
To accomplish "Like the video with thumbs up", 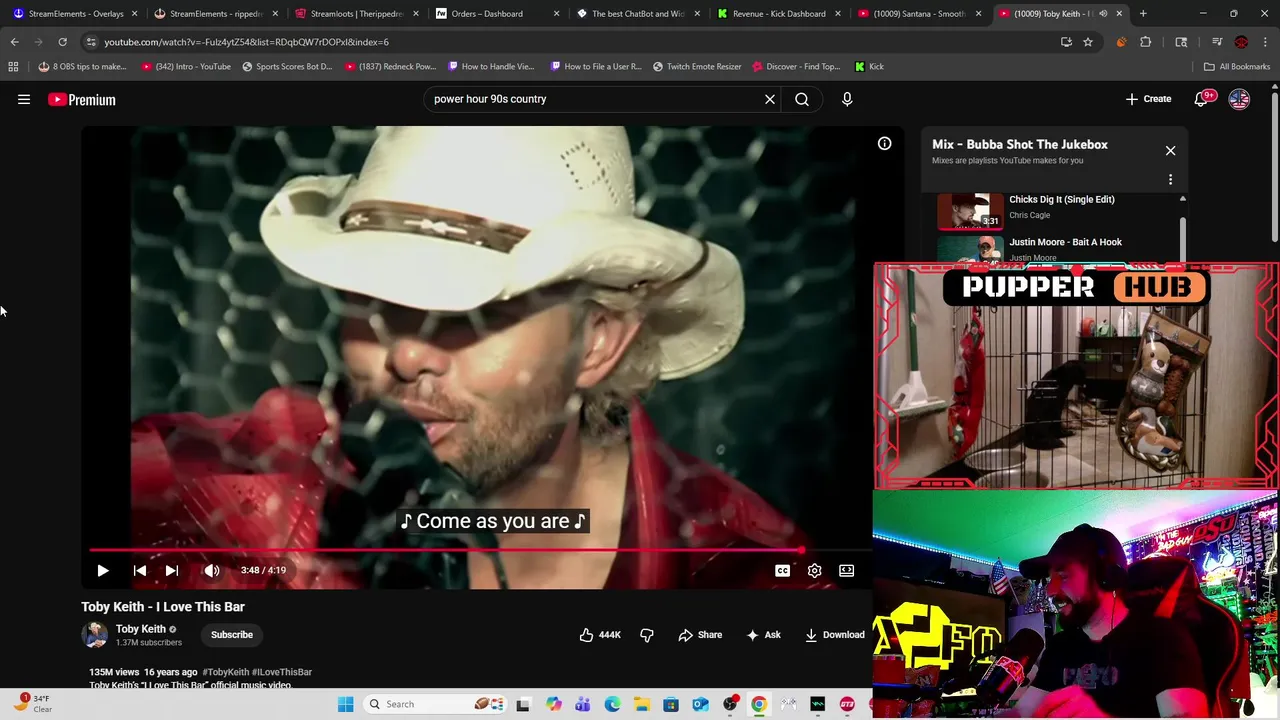I will (x=600, y=635).
